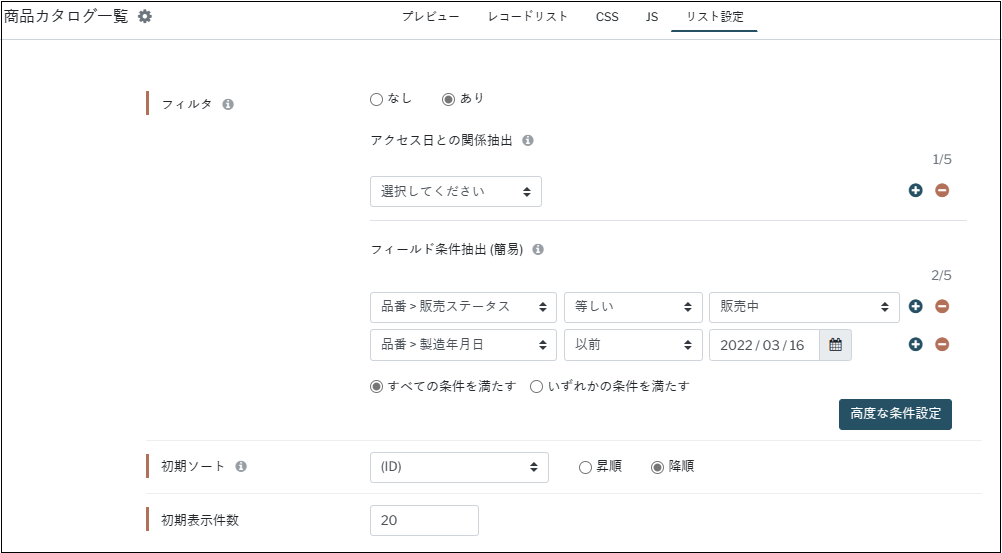Viewport: 1002px width, 553px height.
Task: Click info icon beside フィルタ label
Action: 228,104
